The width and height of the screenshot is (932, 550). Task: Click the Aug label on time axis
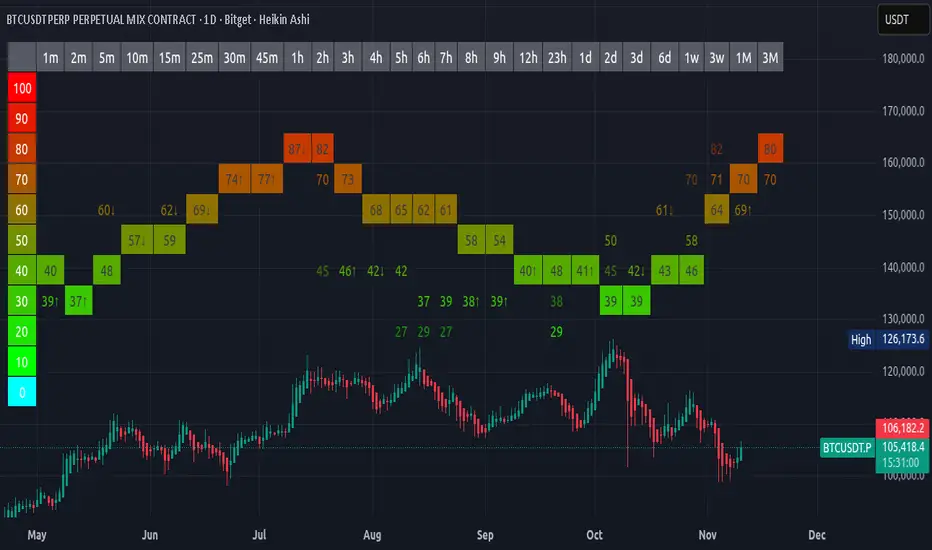pos(372,535)
